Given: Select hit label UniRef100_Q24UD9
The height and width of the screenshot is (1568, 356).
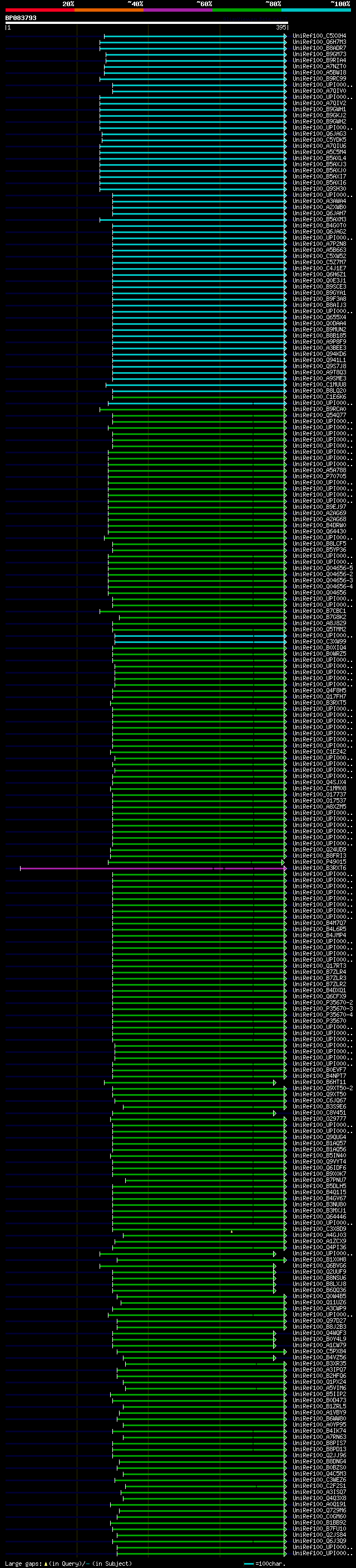Looking at the screenshot, I should click(x=319, y=850).
